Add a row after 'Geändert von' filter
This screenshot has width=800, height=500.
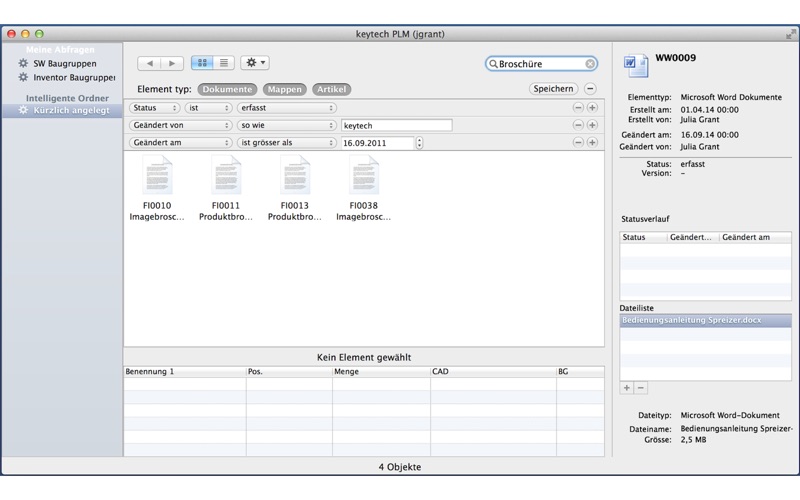(592, 125)
